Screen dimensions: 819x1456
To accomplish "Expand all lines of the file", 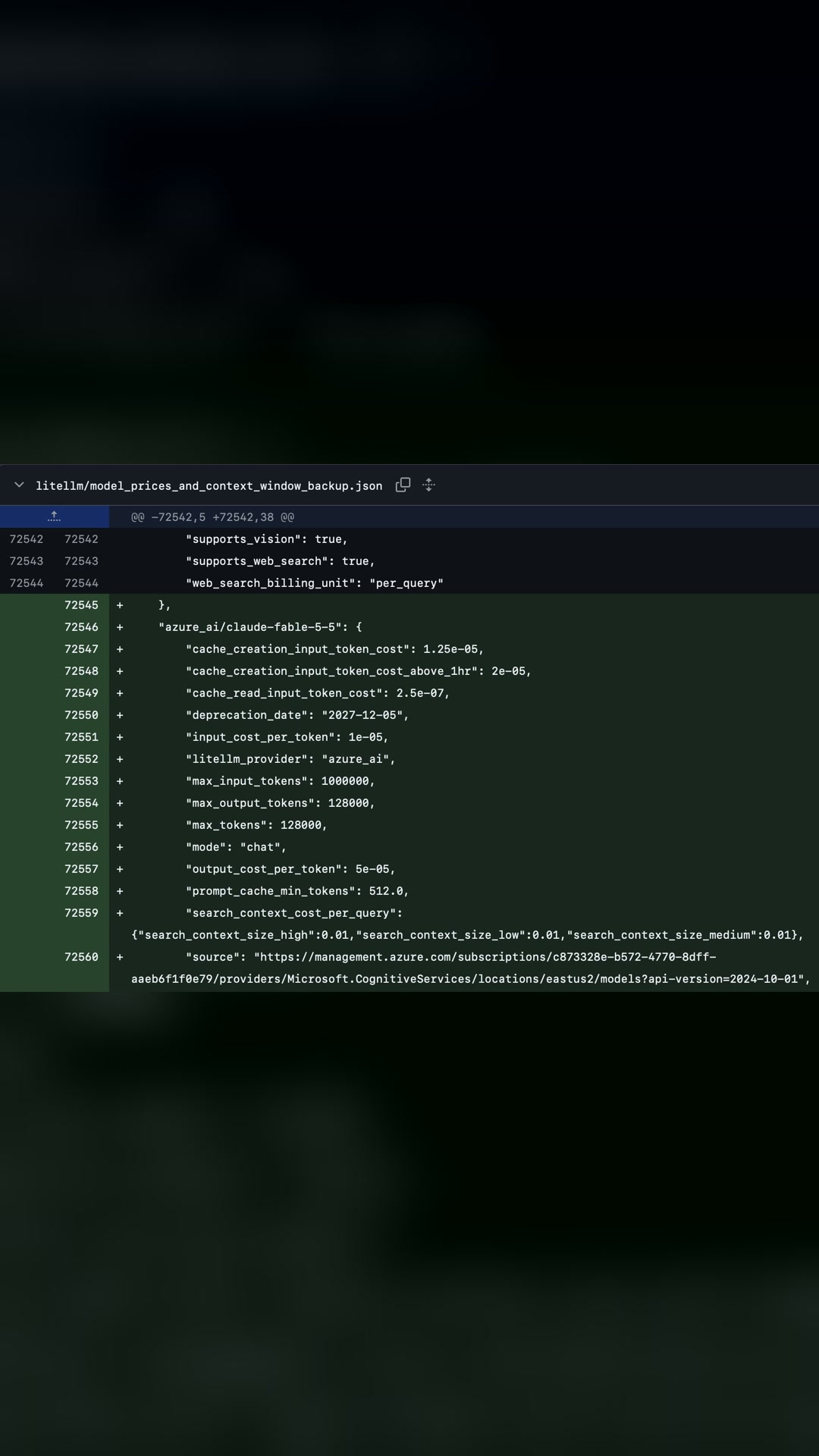I will click(x=428, y=485).
